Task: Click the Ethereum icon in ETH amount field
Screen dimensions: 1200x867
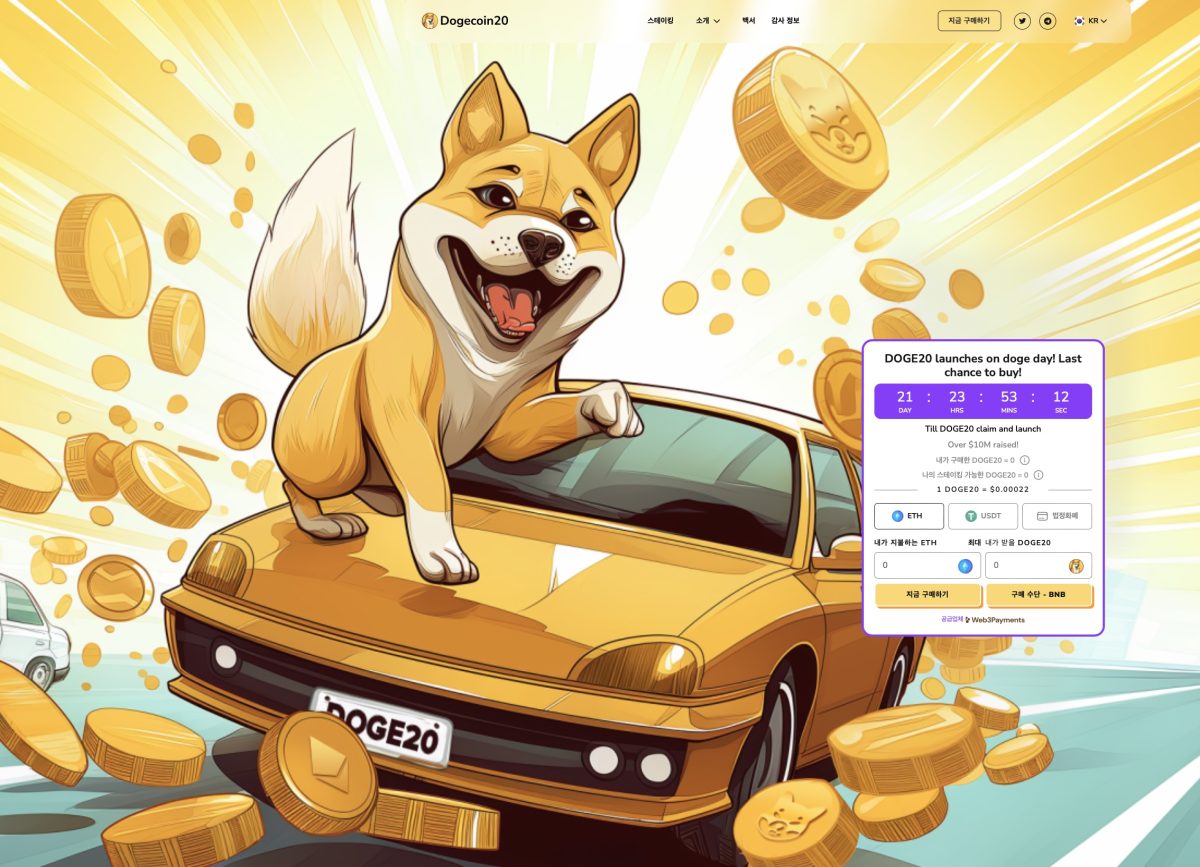Action: [x=965, y=566]
